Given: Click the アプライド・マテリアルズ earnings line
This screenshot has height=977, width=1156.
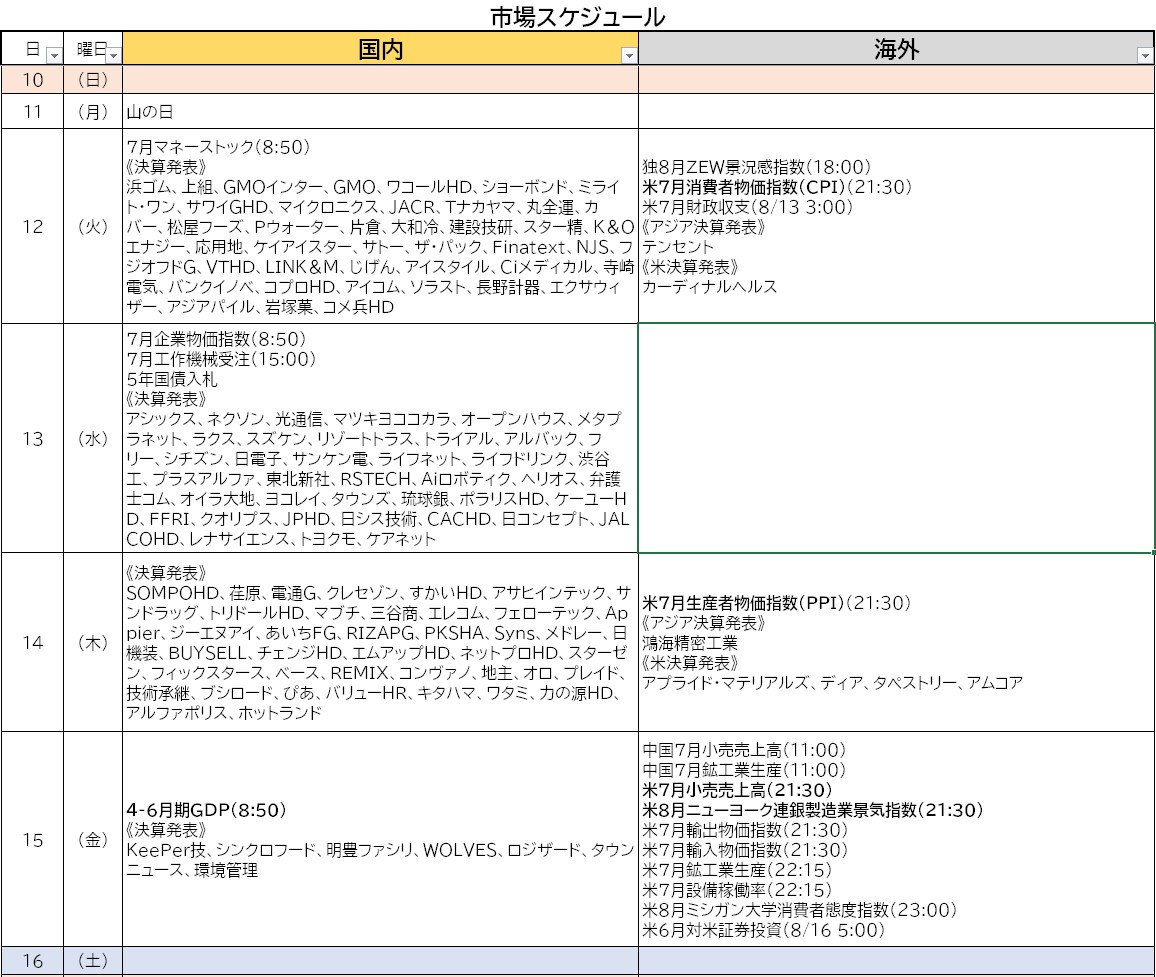Looking at the screenshot, I should (x=832, y=683).
